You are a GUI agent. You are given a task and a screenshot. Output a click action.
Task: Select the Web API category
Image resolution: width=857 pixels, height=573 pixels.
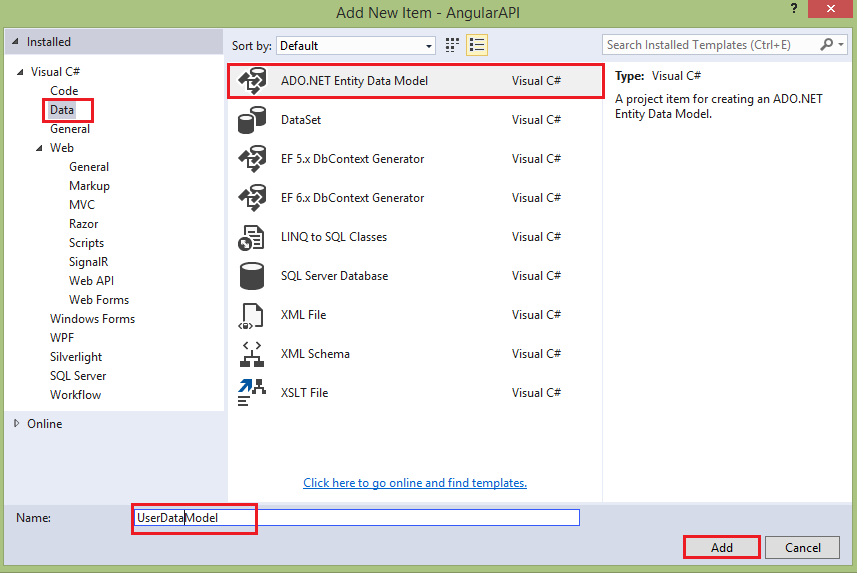pos(91,281)
